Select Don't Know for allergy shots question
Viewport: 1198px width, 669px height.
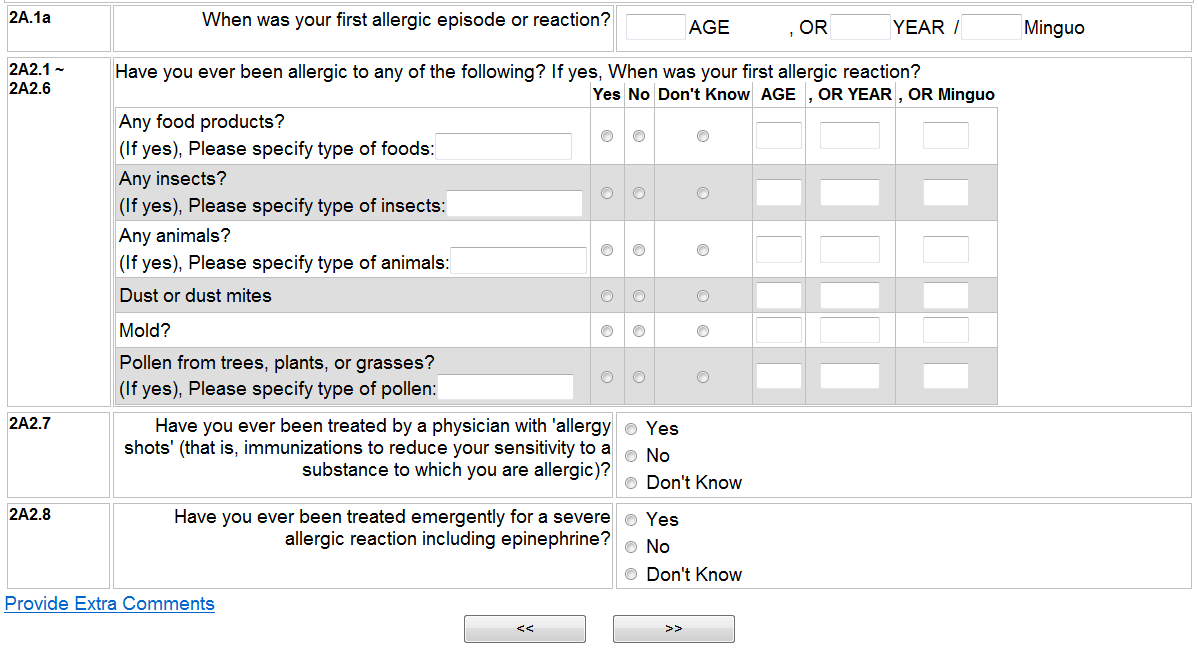[x=631, y=483]
